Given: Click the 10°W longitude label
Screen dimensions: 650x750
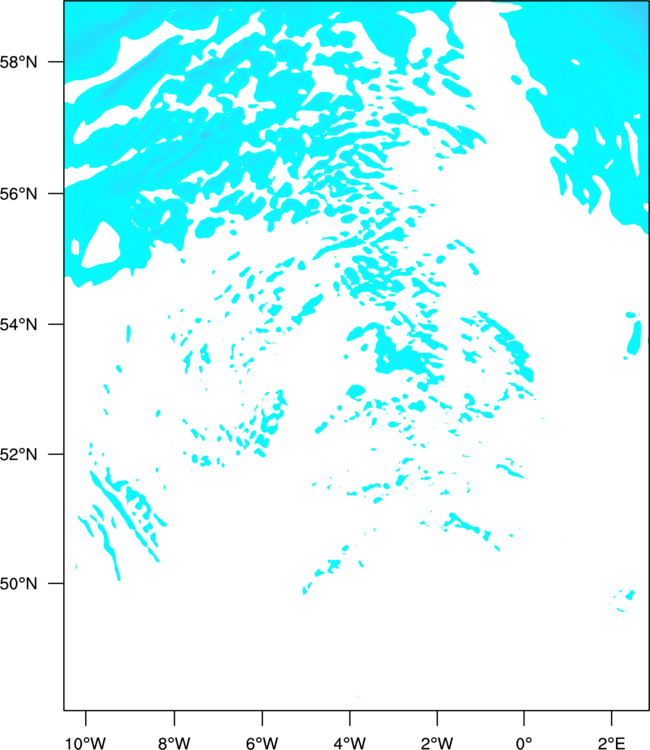Looking at the screenshot, I should (x=86, y=743).
